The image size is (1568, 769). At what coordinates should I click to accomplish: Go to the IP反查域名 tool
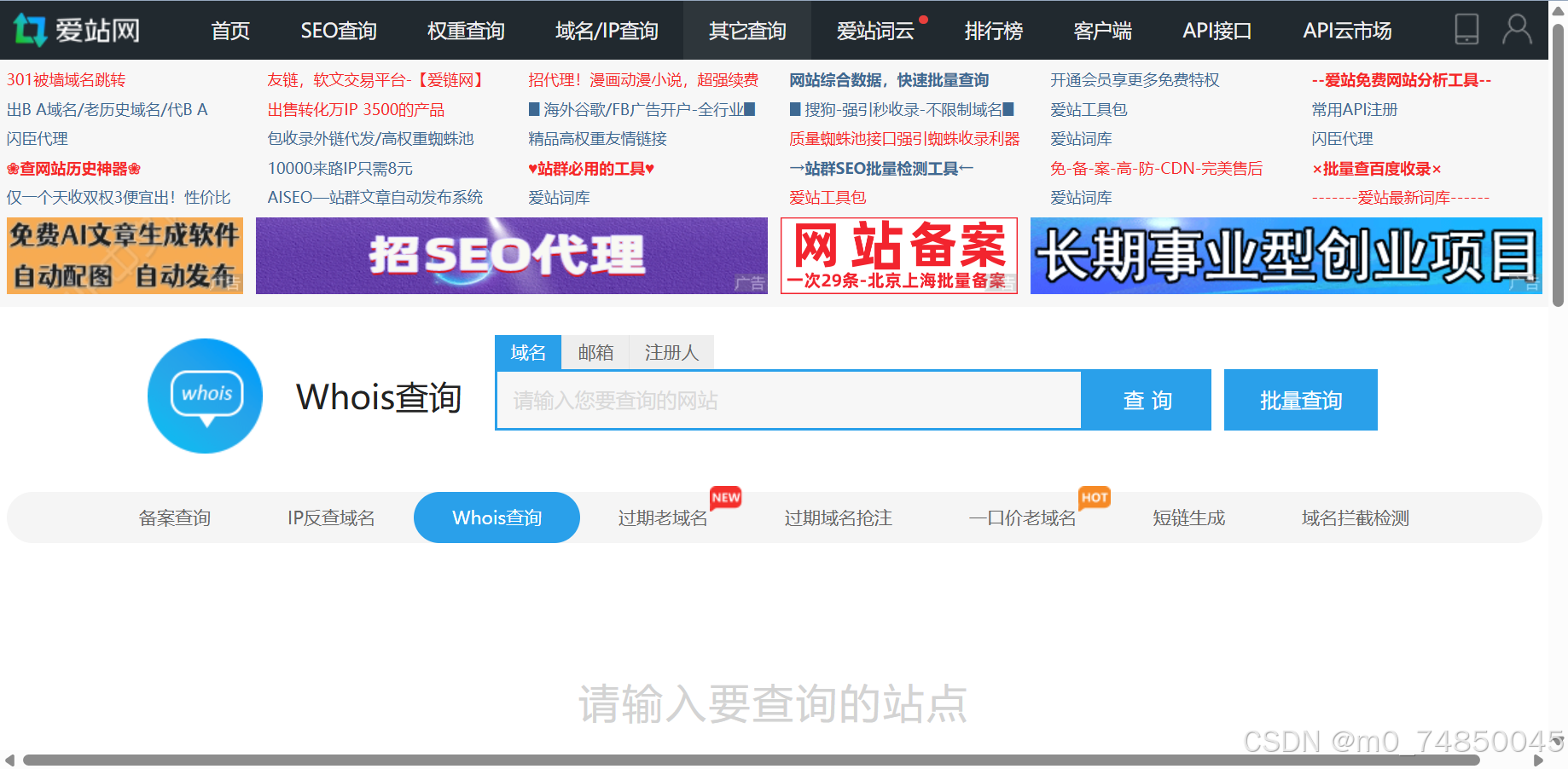(x=331, y=517)
